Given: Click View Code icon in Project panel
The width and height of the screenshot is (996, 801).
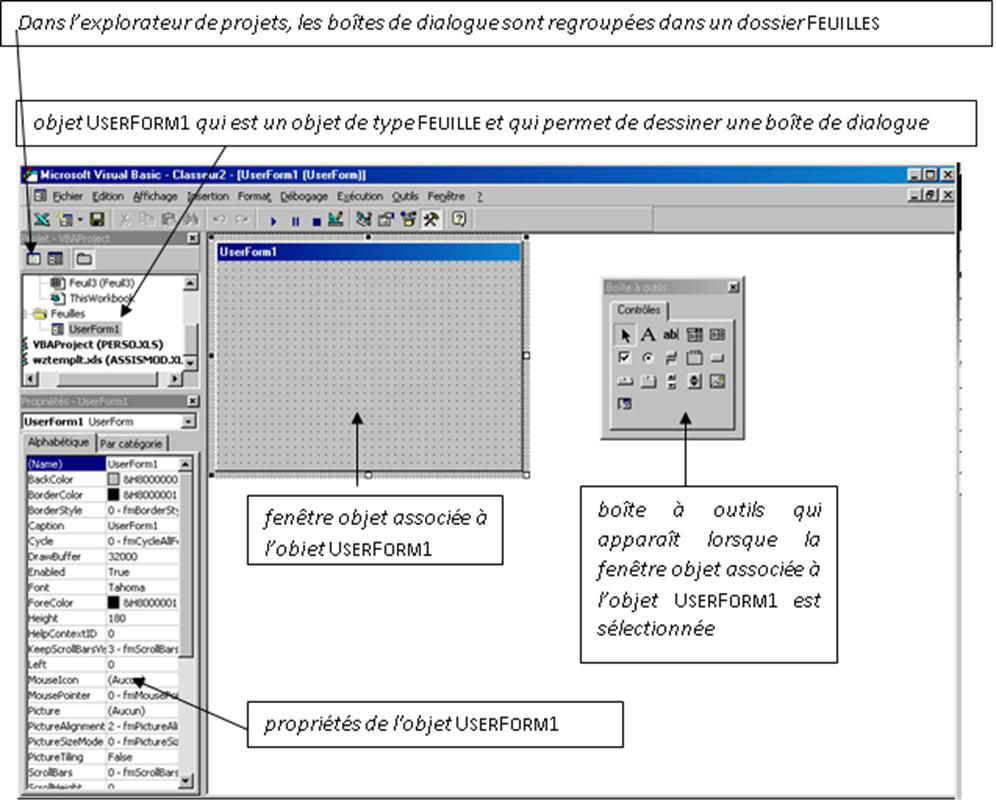Looking at the screenshot, I should tap(34, 259).
